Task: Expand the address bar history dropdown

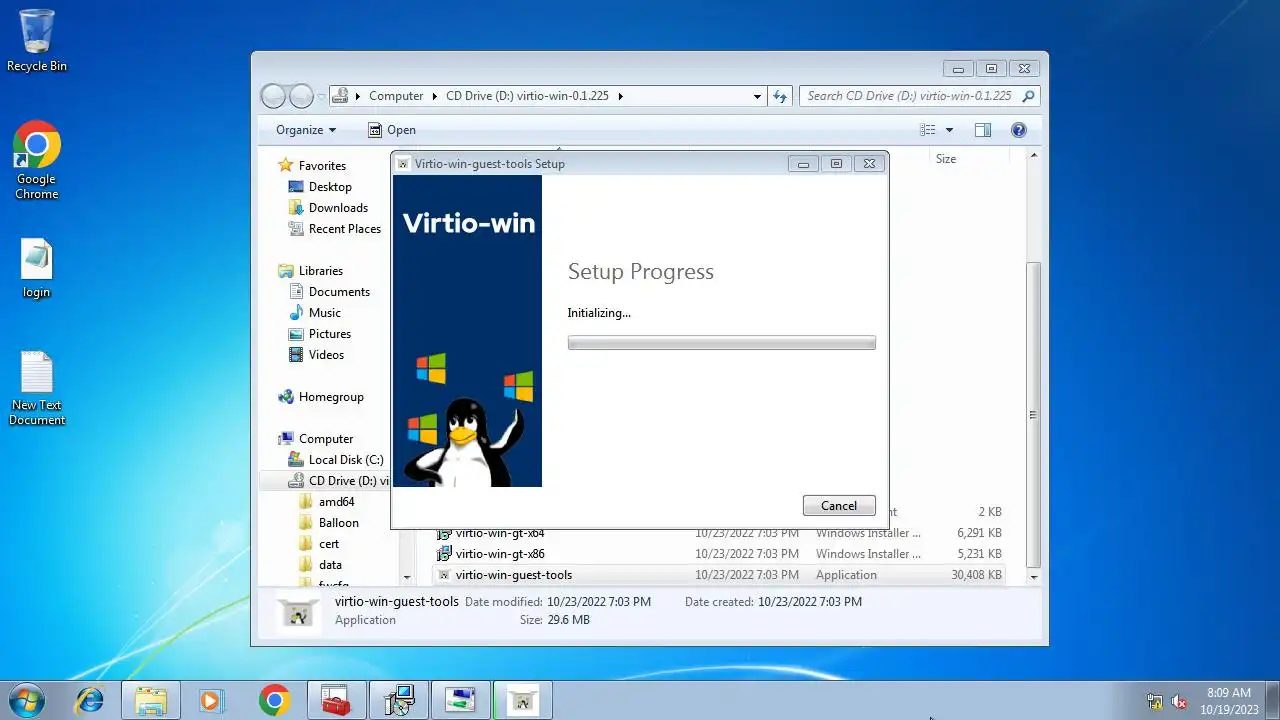Action: [757, 97]
